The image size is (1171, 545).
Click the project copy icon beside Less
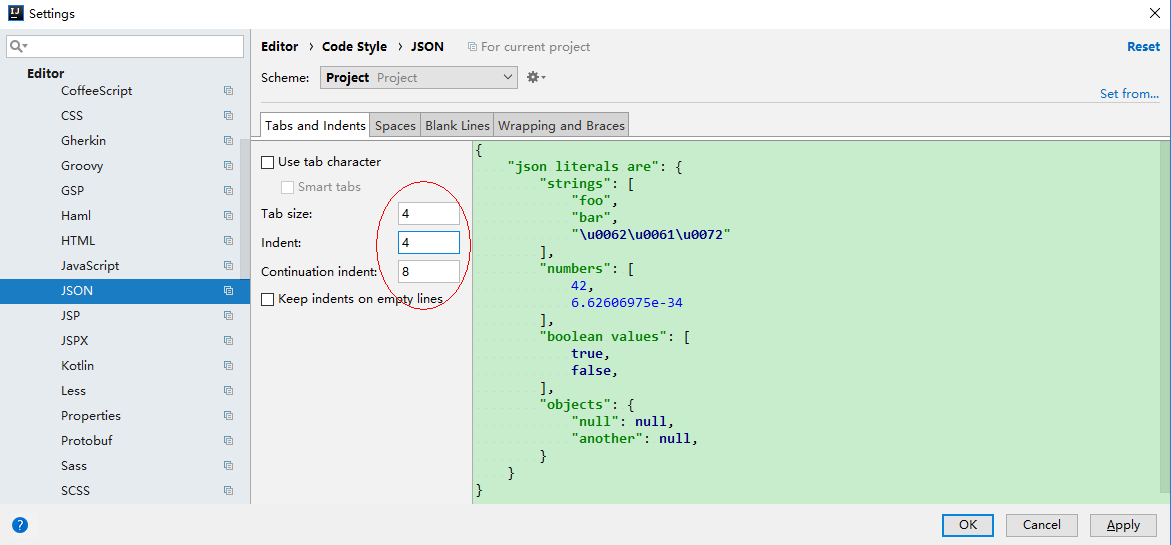pyautogui.click(x=229, y=391)
